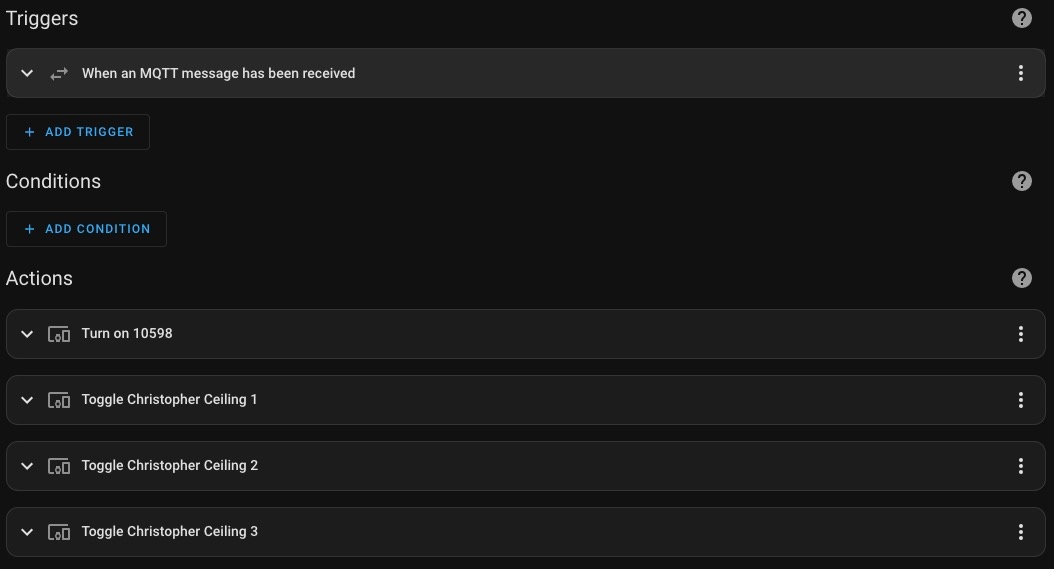
Task: Click the device icon beside Christopher Ceiling 2
Action: click(59, 466)
